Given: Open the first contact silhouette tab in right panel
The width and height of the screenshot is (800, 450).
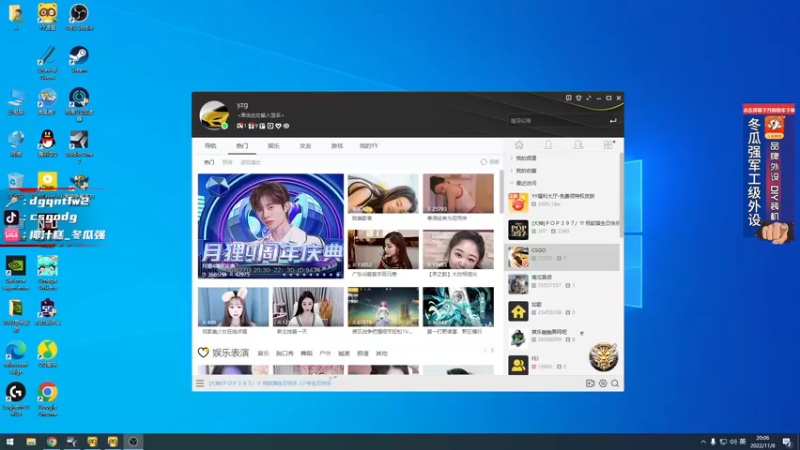Looking at the screenshot, I should (548, 145).
